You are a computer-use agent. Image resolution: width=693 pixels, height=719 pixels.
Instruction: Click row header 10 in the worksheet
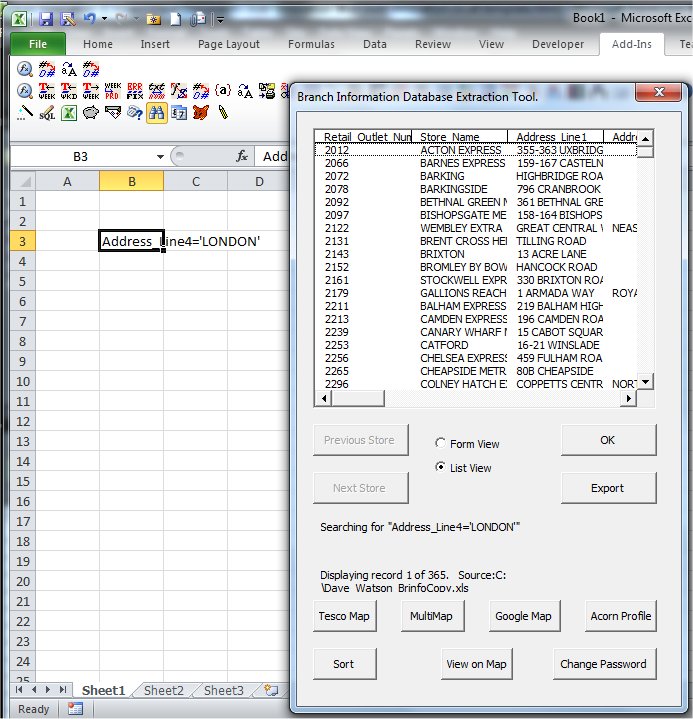[x=23, y=382]
